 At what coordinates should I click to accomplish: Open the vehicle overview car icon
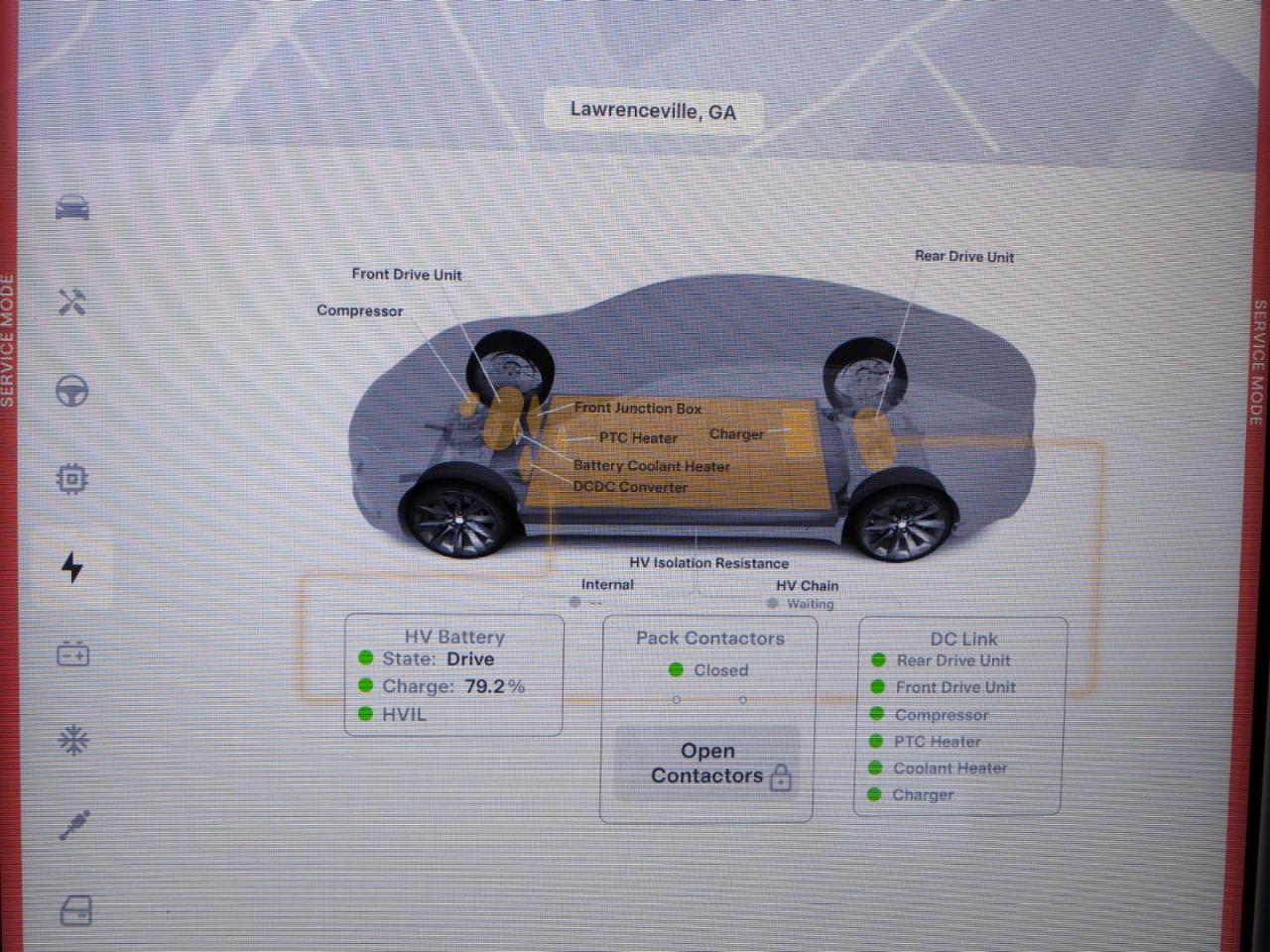coord(72,208)
